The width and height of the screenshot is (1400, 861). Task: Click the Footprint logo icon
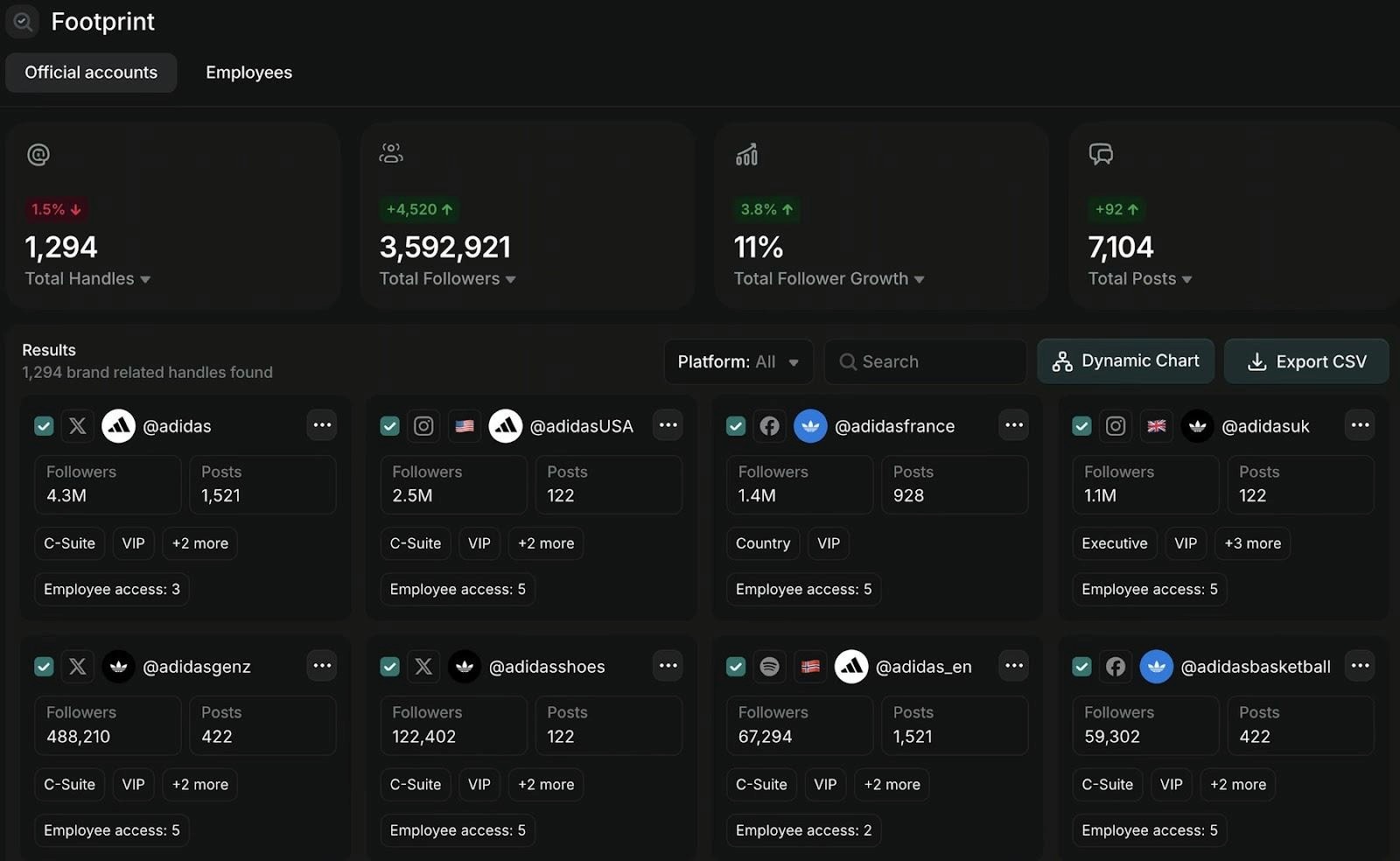tap(22, 21)
